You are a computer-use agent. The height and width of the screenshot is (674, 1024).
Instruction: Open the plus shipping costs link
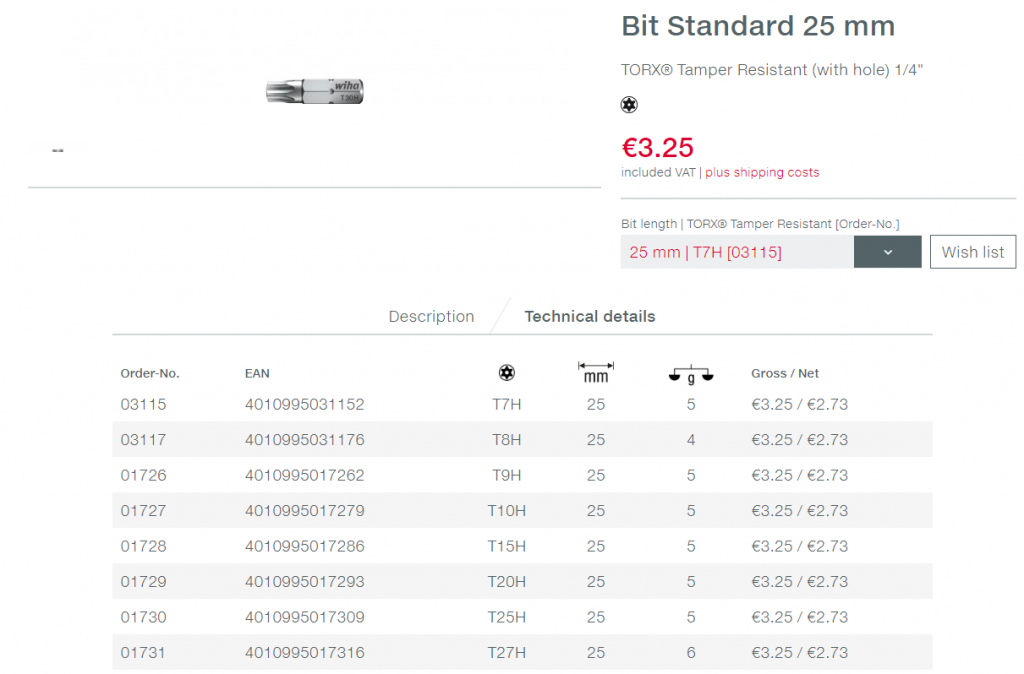tap(762, 172)
